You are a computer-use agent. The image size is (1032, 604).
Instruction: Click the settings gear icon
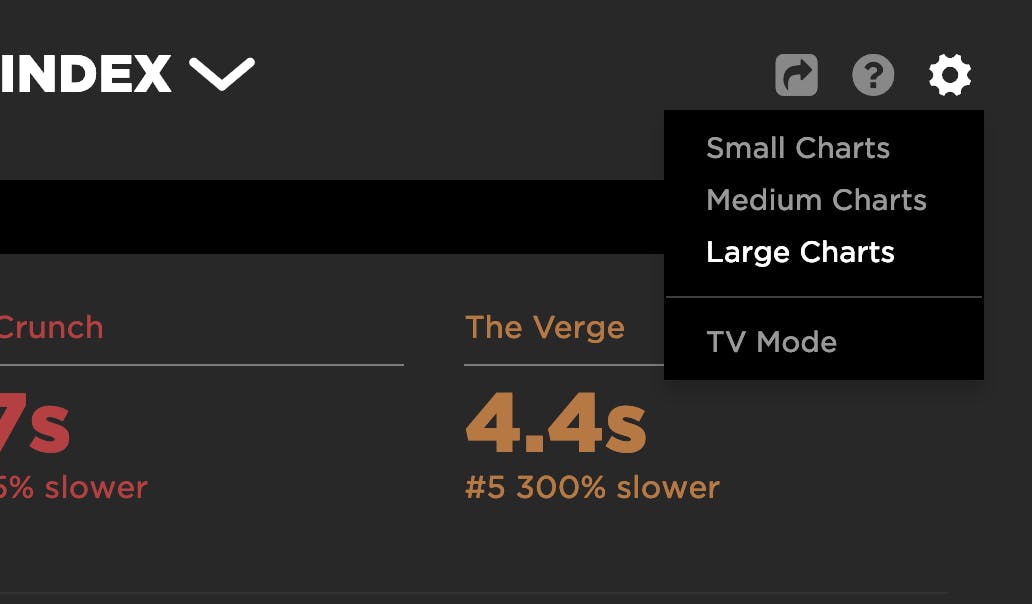(x=949, y=75)
